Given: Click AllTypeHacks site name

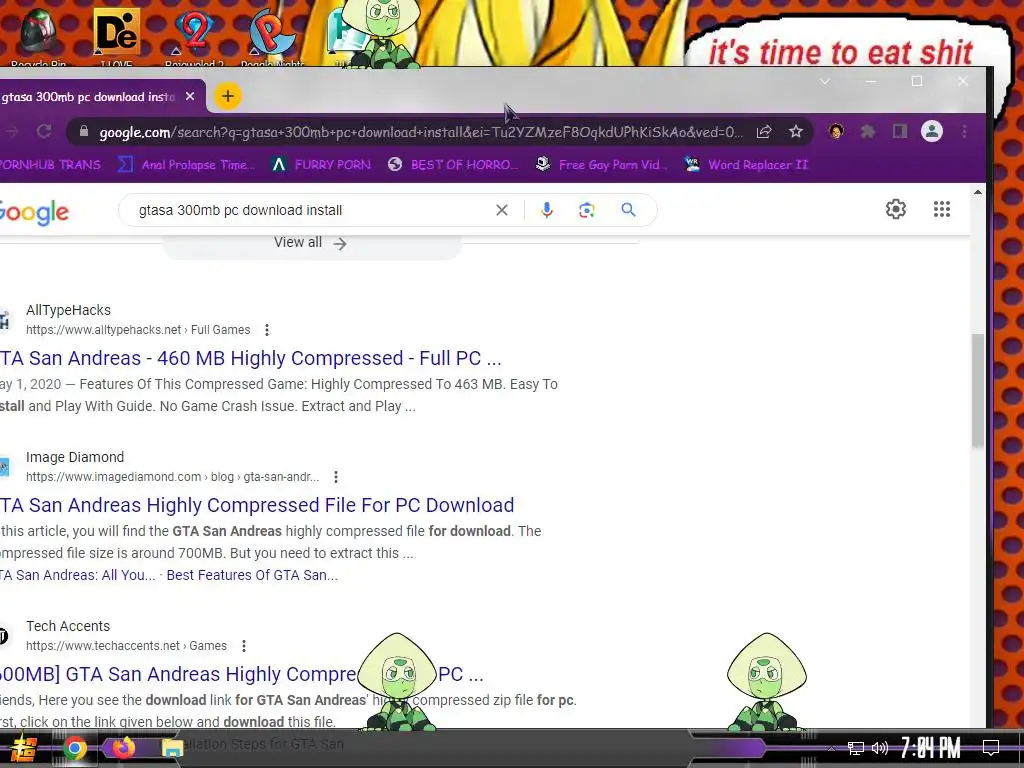Looking at the screenshot, I should coord(69,310).
